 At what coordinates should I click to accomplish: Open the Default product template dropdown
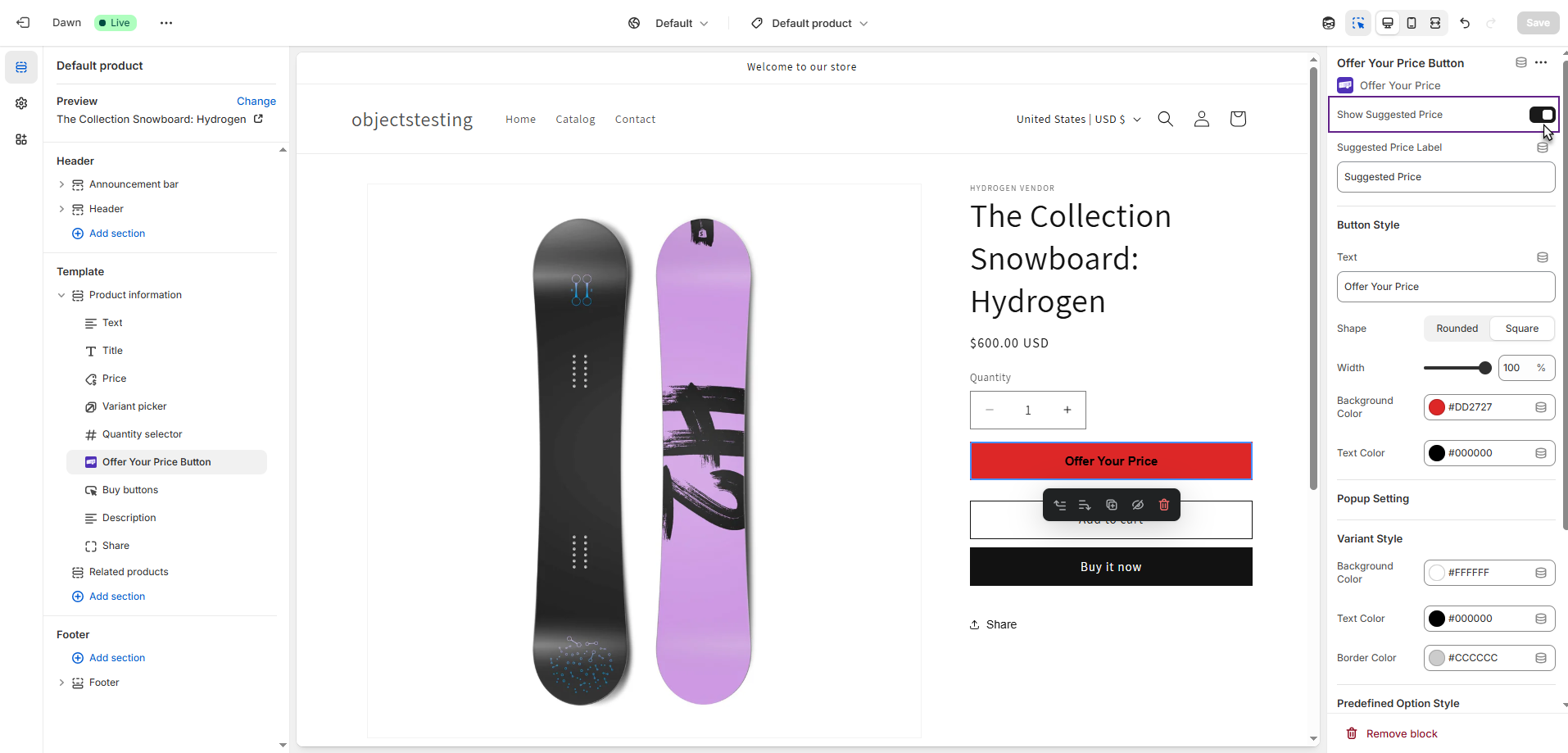click(809, 23)
